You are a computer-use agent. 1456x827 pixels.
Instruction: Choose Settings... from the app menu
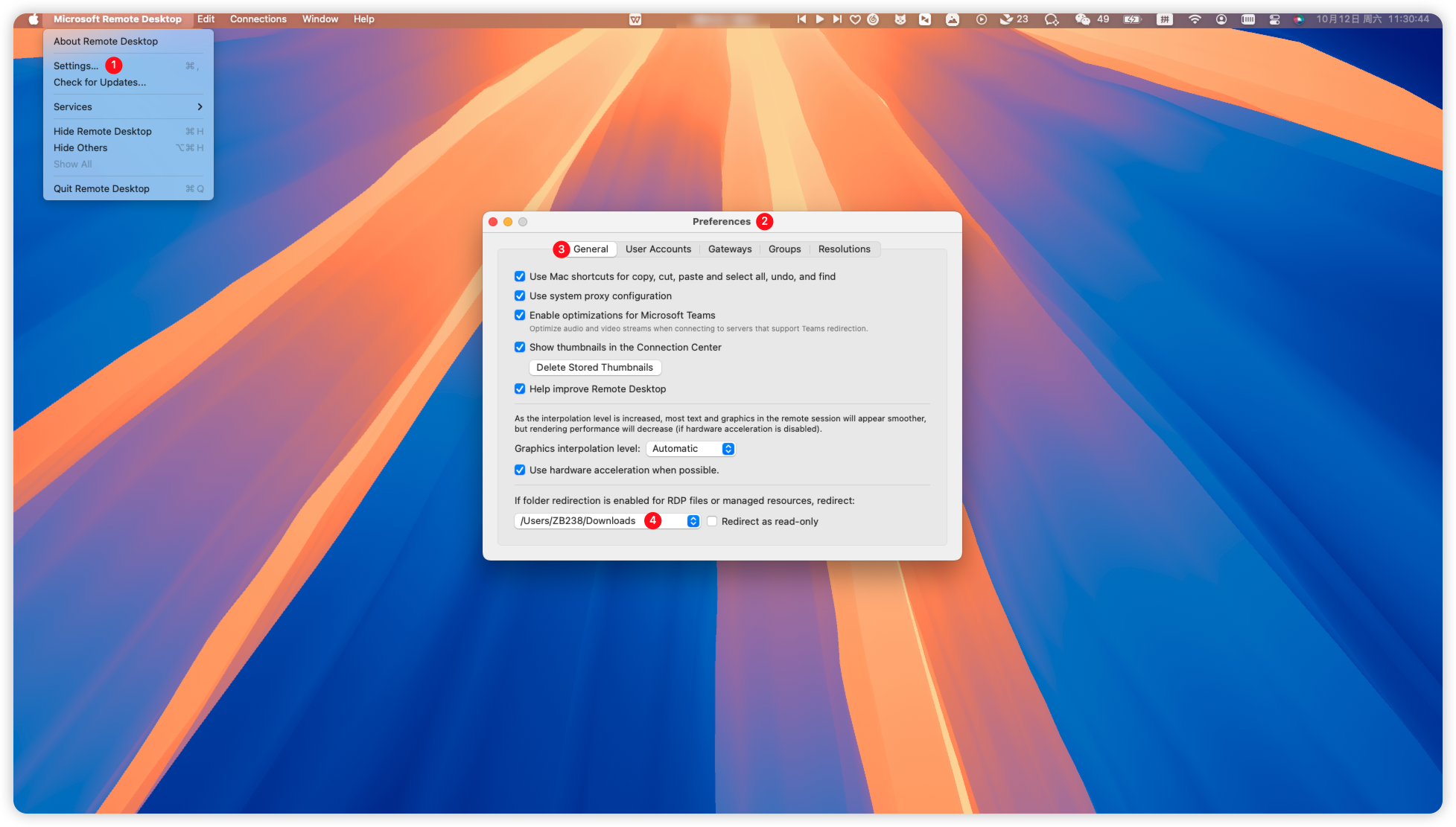[128, 66]
